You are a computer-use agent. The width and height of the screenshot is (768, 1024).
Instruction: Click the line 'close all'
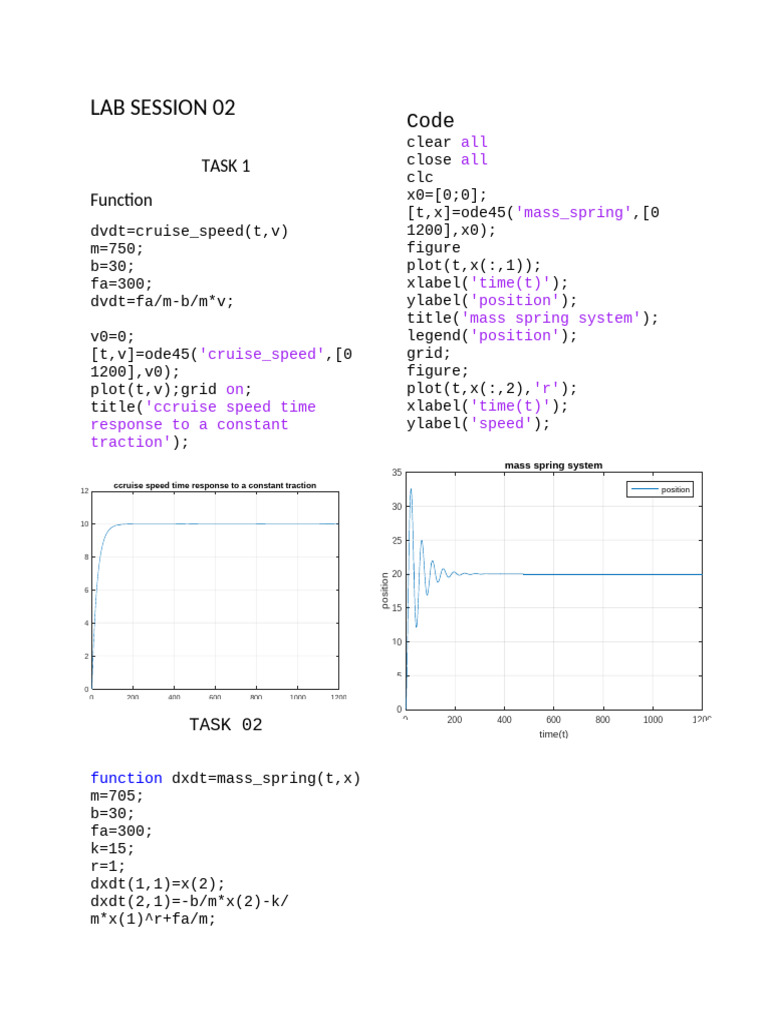click(x=447, y=160)
